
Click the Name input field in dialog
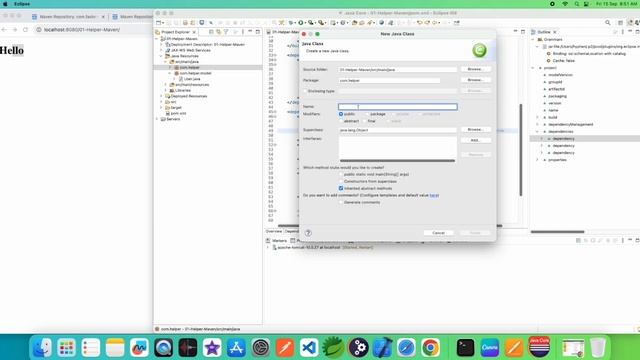pyautogui.click(x=398, y=107)
